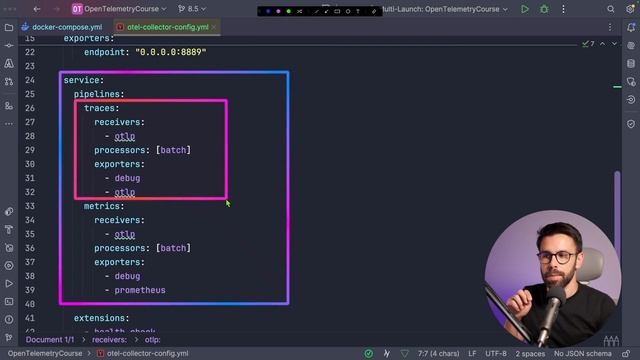
Task: Open the Coverage shield tool window
Action: [x=631, y=124]
